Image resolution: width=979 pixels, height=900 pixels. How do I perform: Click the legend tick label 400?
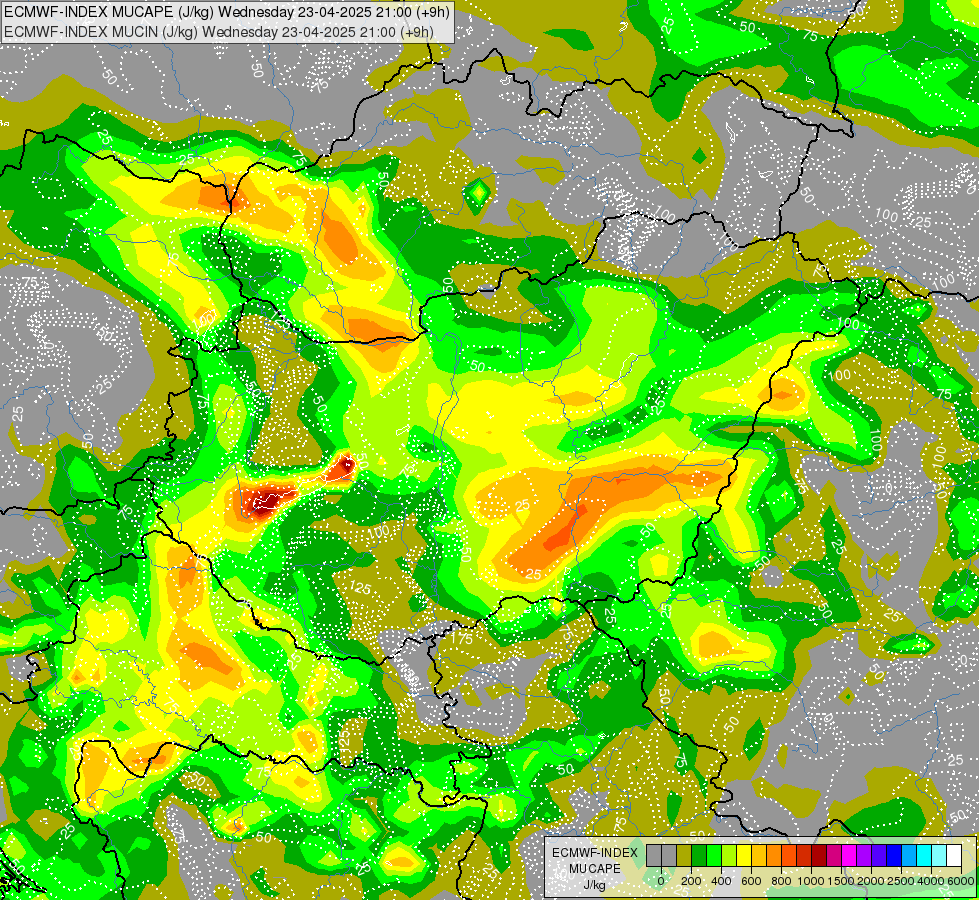tap(721, 881)
